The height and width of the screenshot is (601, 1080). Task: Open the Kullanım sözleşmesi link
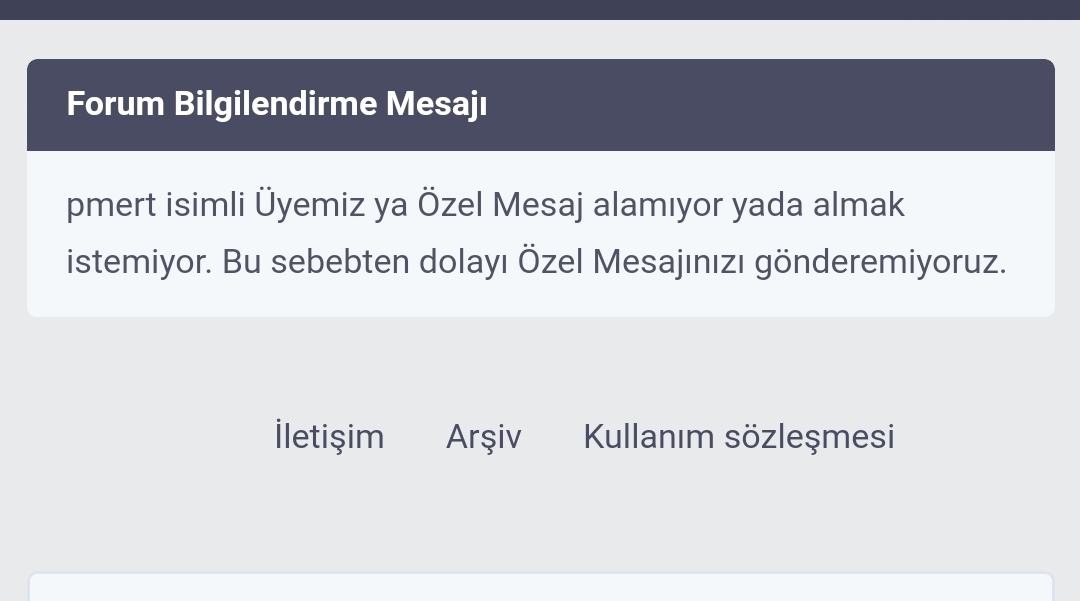click(x=738, y=437)
